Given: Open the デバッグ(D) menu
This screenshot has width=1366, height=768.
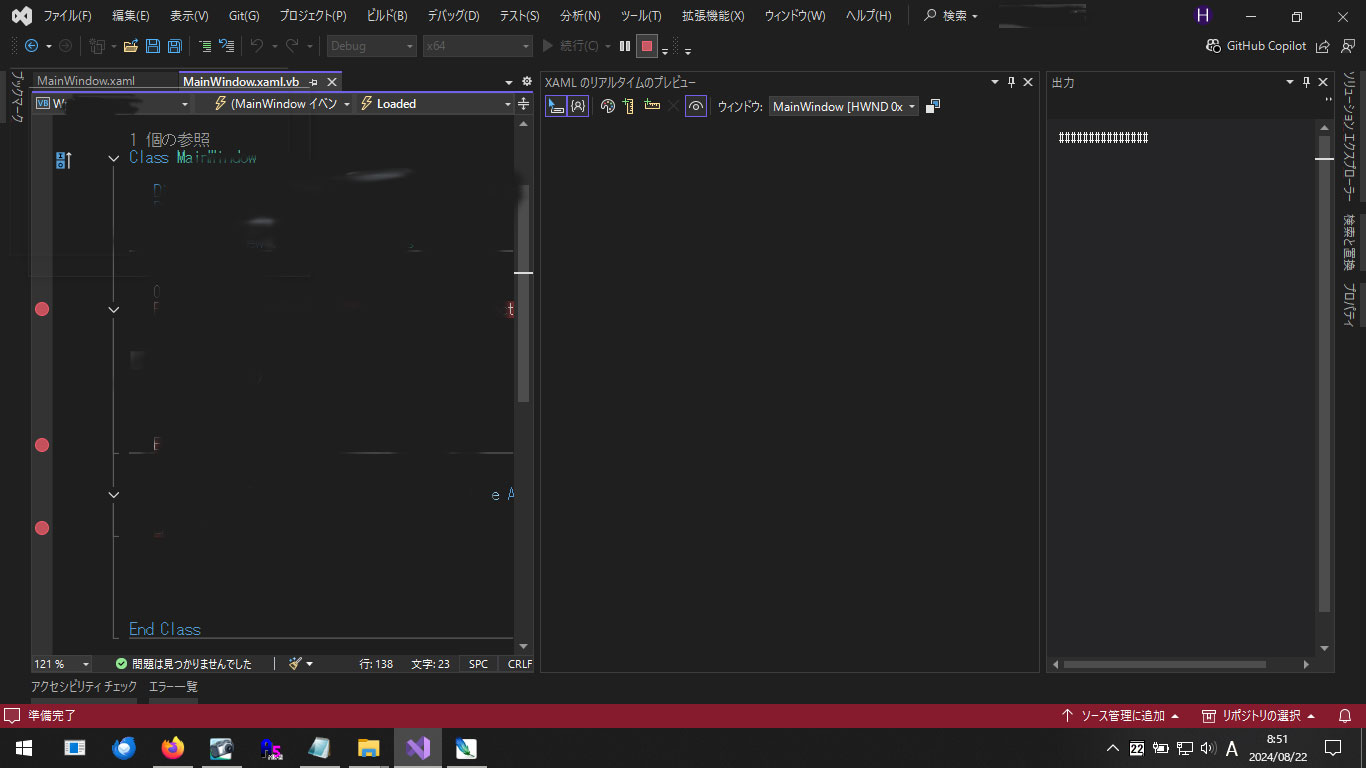Looking at the screenshot, I should coord(453,16).
